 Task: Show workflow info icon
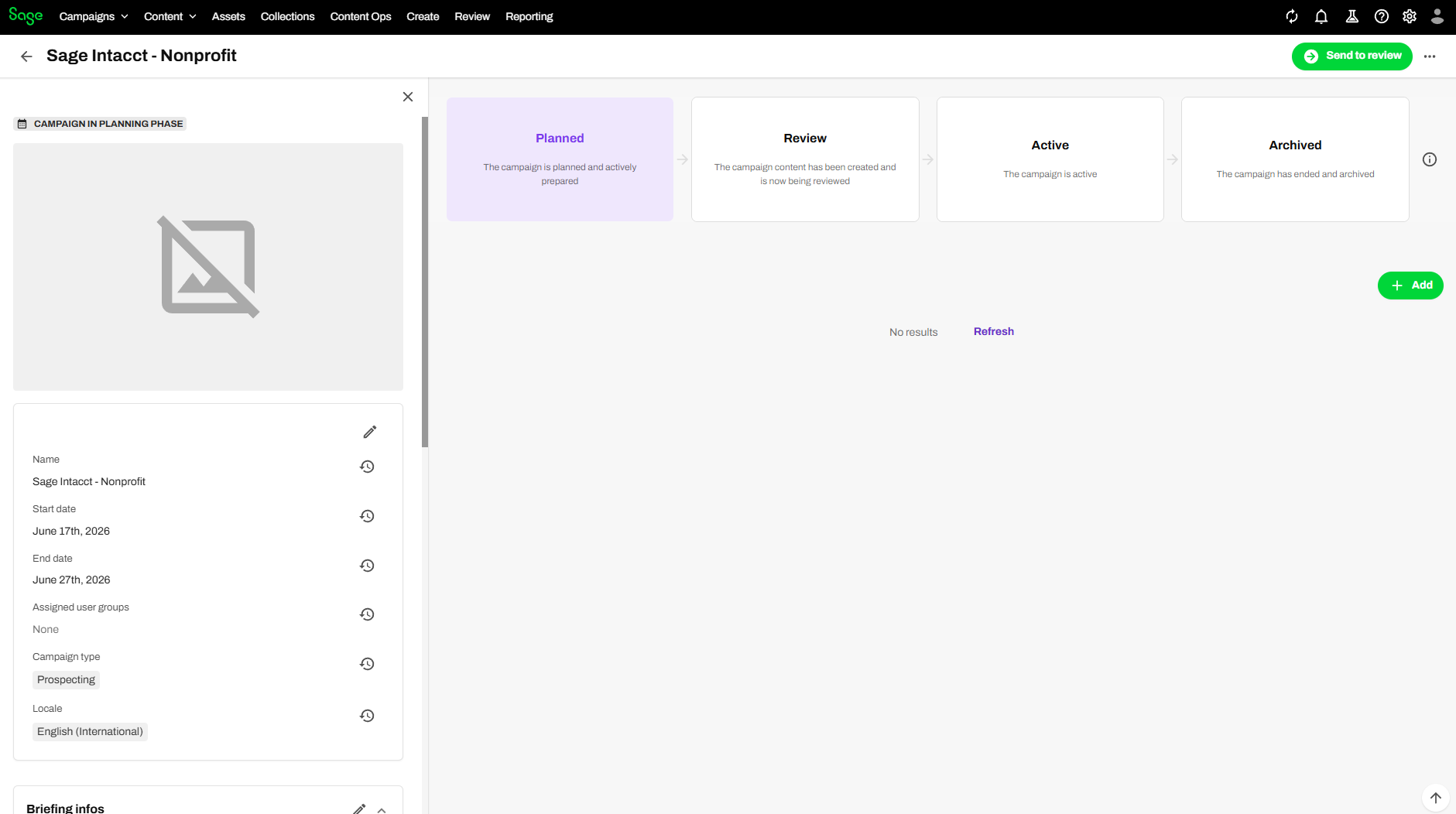pyautogui.click(x=1430, y=159)
